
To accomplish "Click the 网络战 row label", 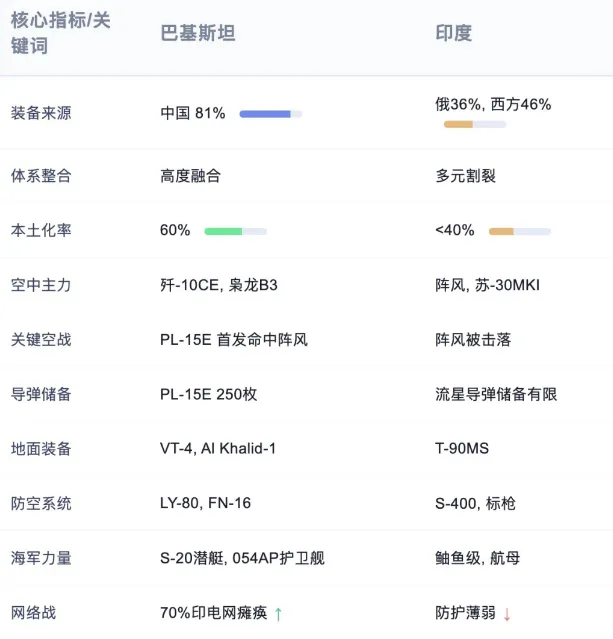I will [x=33, y=613].
